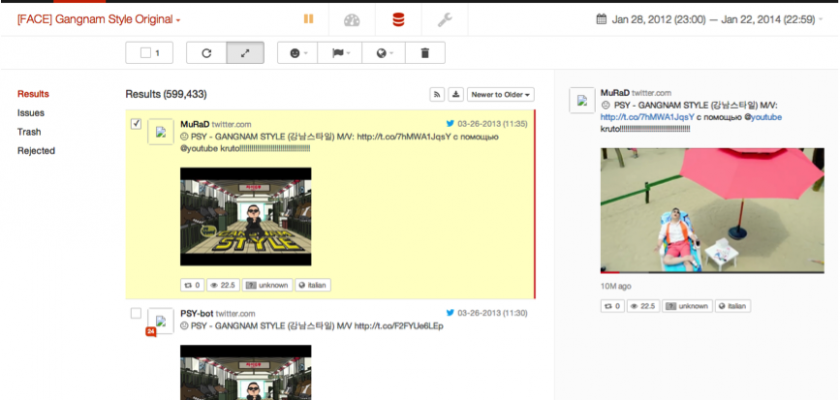Expand the flag dropdown in toolbar

point(340,53)
